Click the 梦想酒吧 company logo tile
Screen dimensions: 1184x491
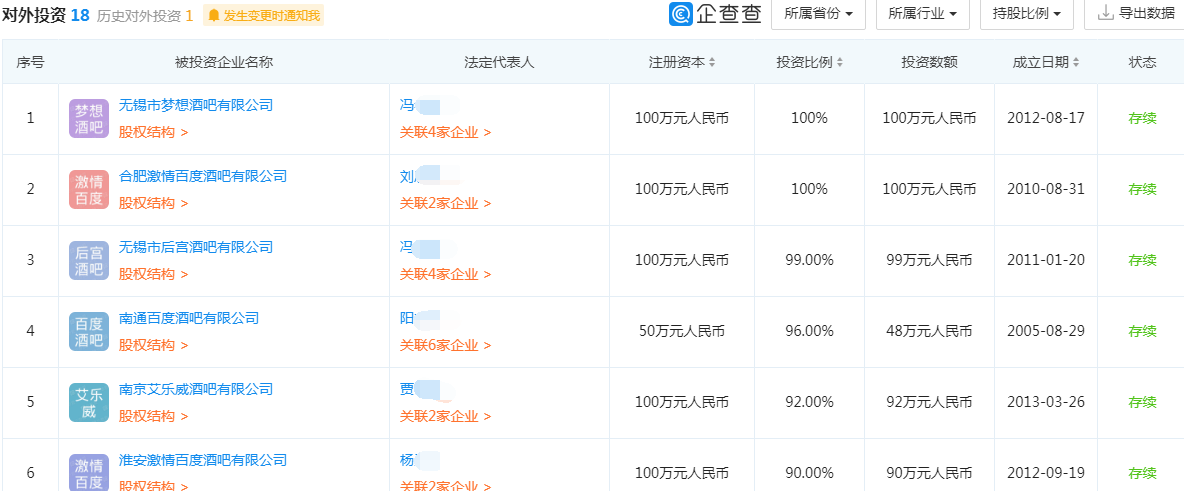coord(89,119)
